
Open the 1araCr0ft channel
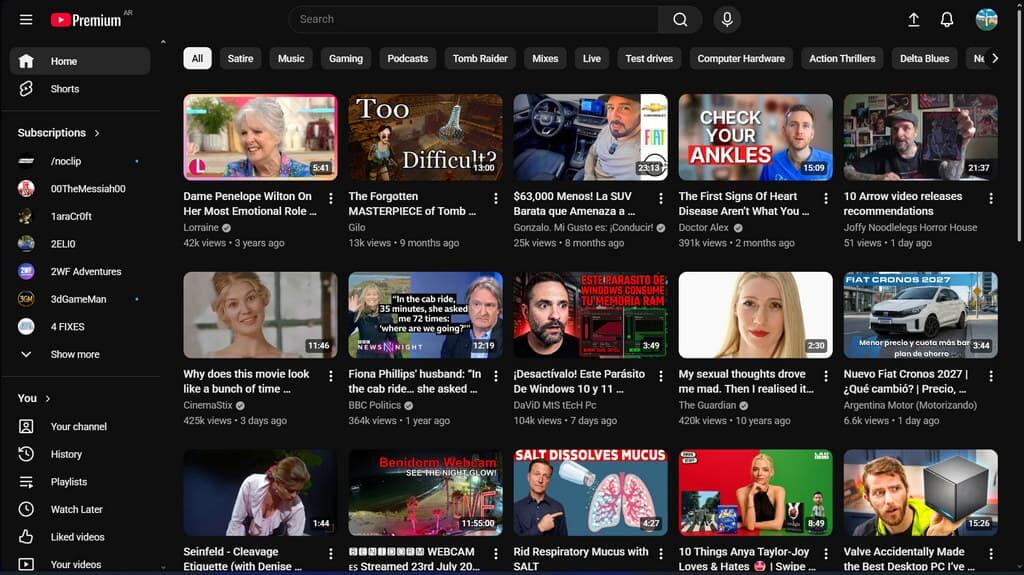(80, 216)
